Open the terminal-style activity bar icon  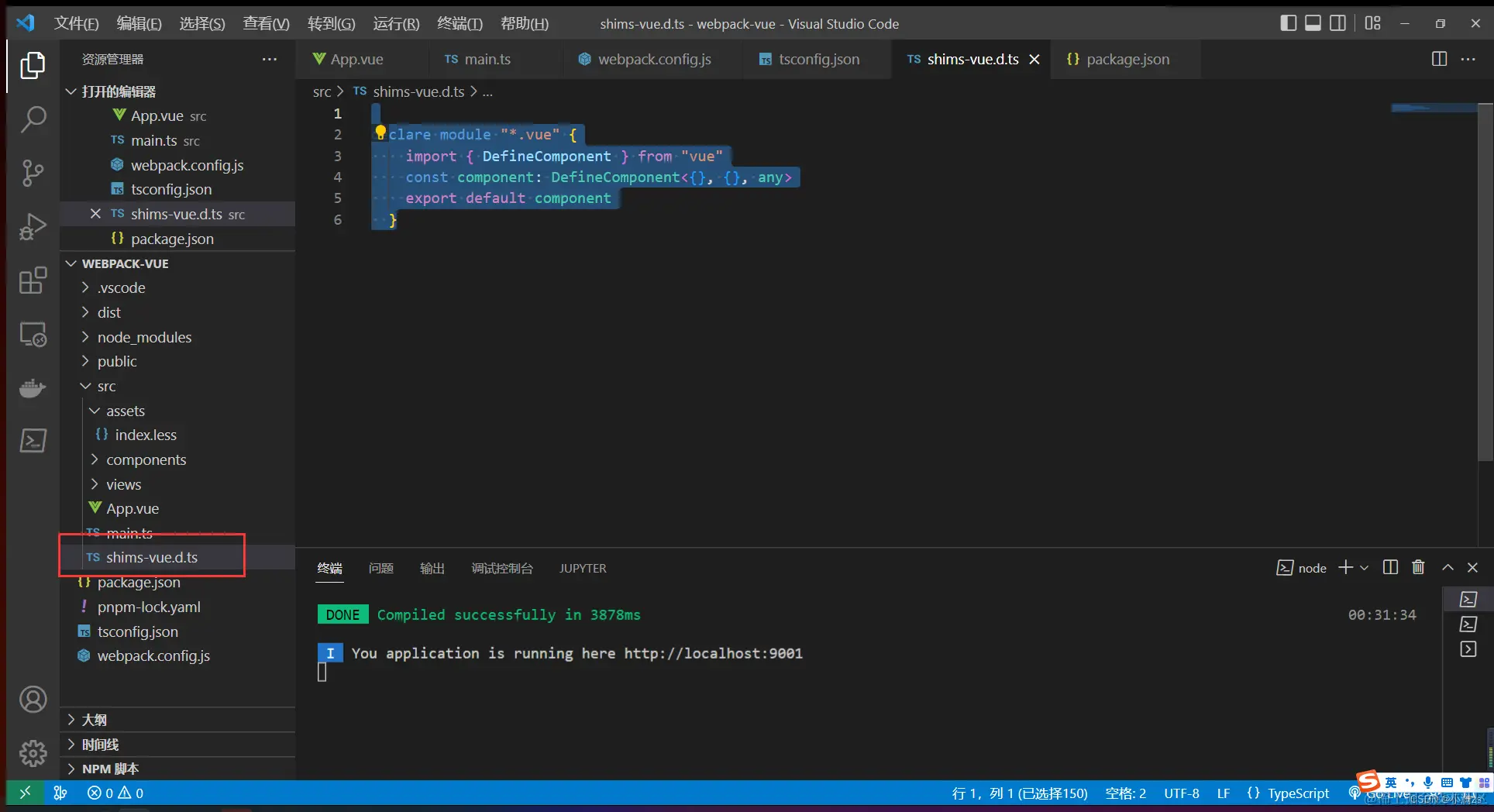pos(33,441)
